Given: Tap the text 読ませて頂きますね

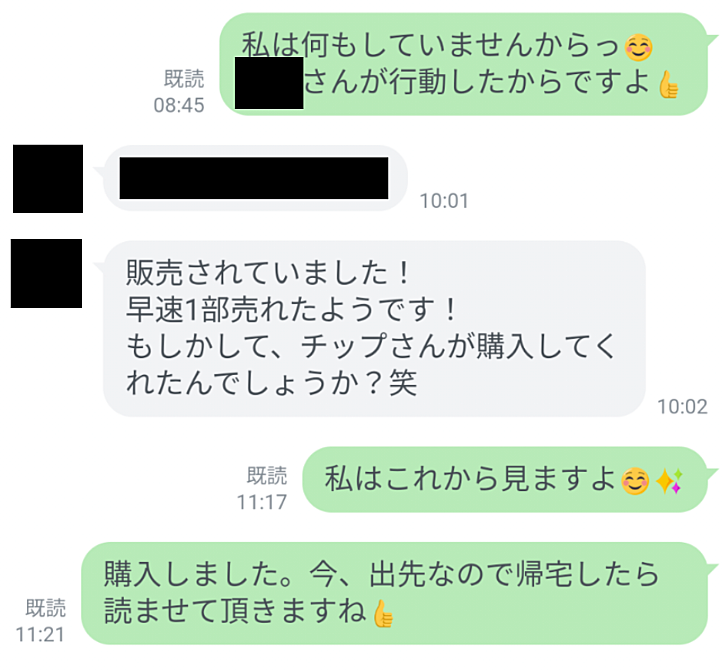Looking at the screenshot, I should pos(235,612).
